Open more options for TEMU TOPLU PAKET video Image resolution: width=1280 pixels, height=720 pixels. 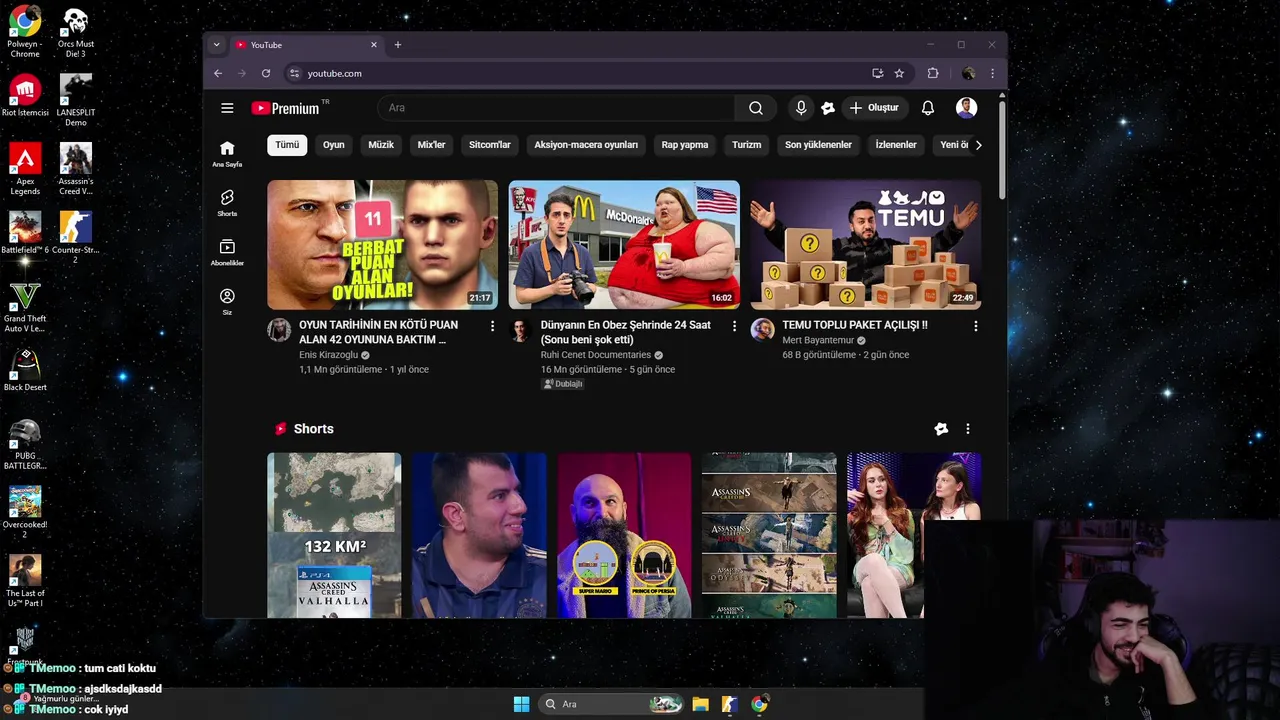[976, 326]
